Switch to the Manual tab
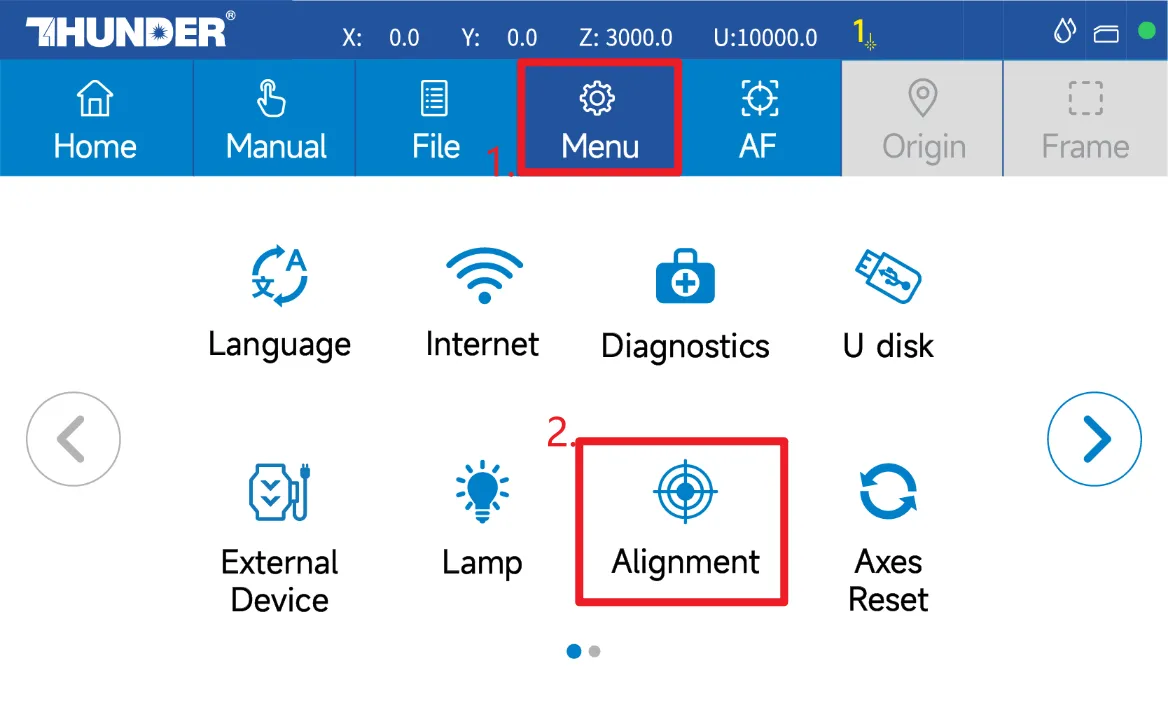The width and height of the screenshot is (1168, 701). (276, 119)
